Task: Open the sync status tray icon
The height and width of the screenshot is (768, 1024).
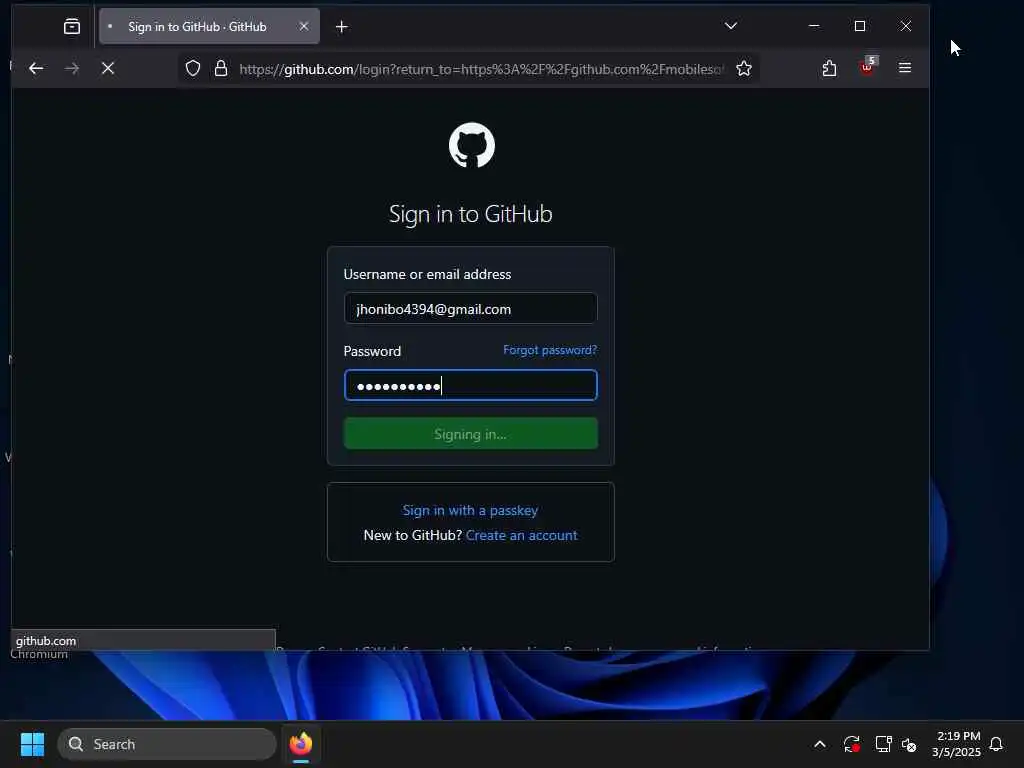Action: point(851,744)
